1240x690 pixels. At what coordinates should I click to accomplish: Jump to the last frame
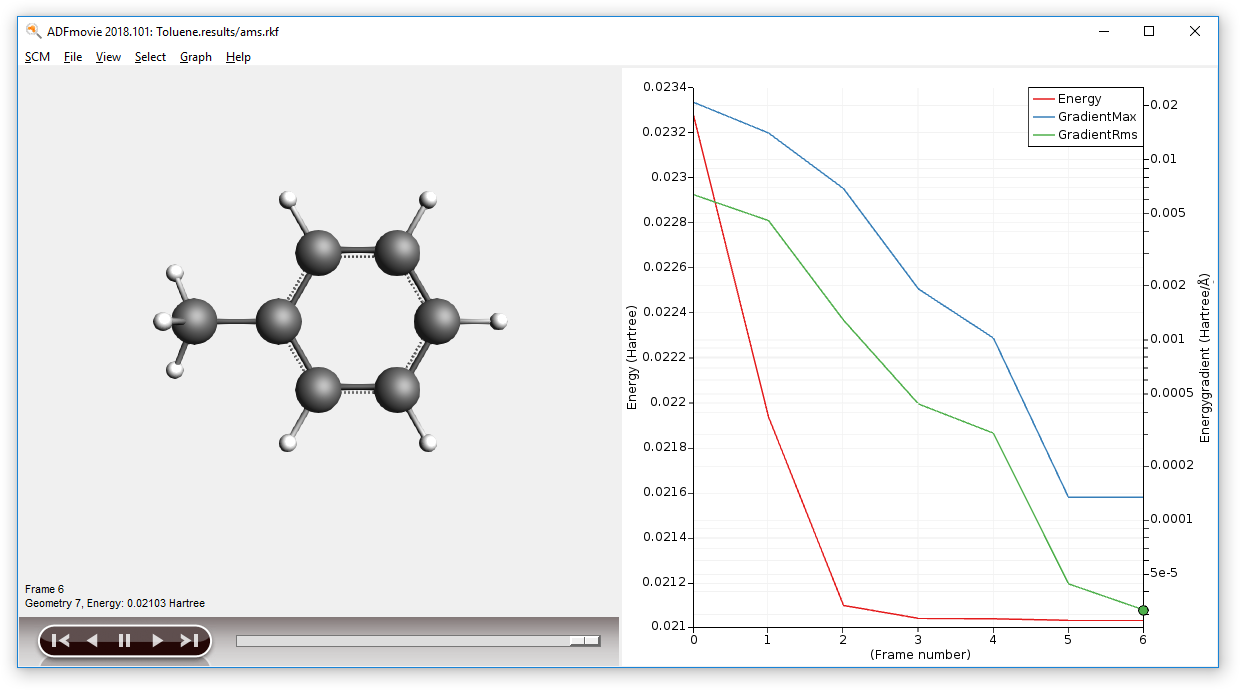point(189,641)
